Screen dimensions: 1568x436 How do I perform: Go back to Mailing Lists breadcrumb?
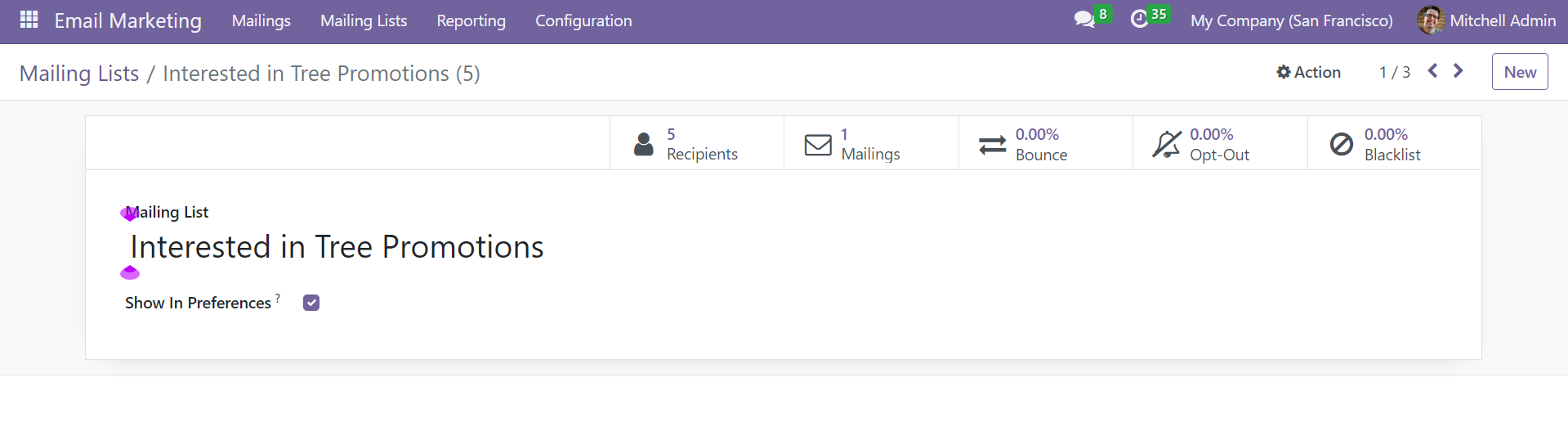(x=79, y=74)
